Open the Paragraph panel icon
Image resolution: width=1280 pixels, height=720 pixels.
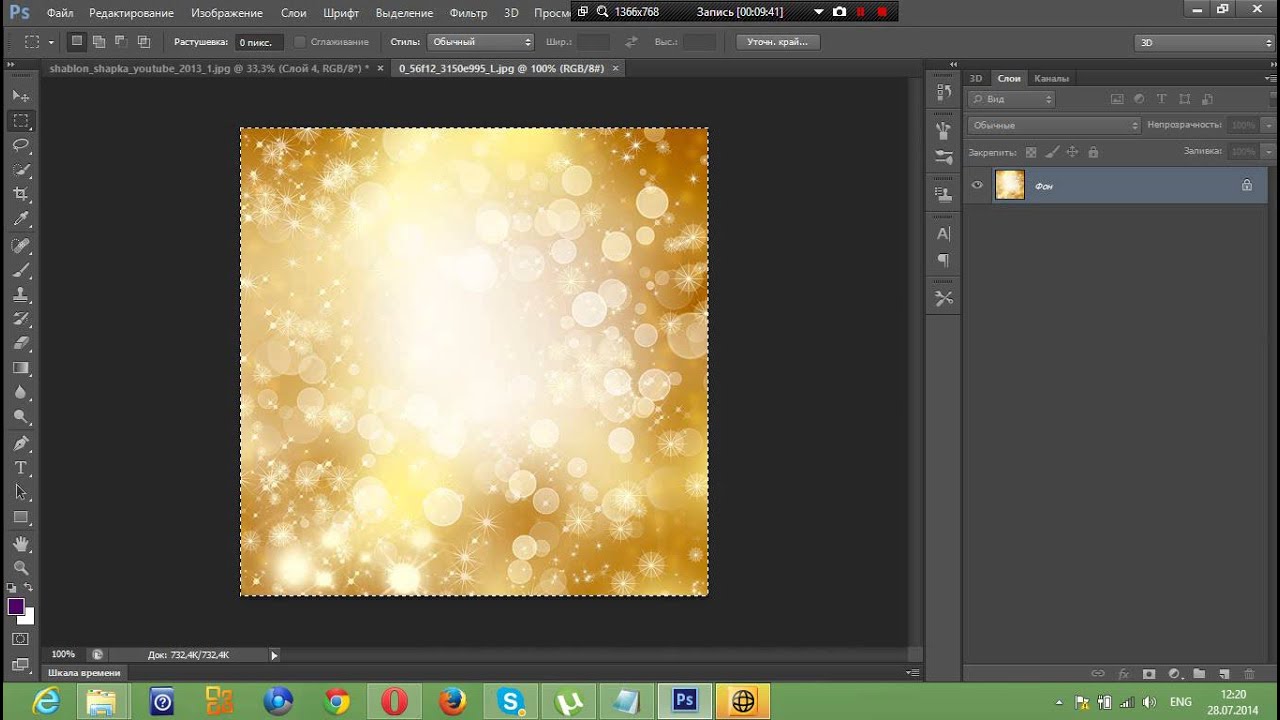[x=943, y=260]
